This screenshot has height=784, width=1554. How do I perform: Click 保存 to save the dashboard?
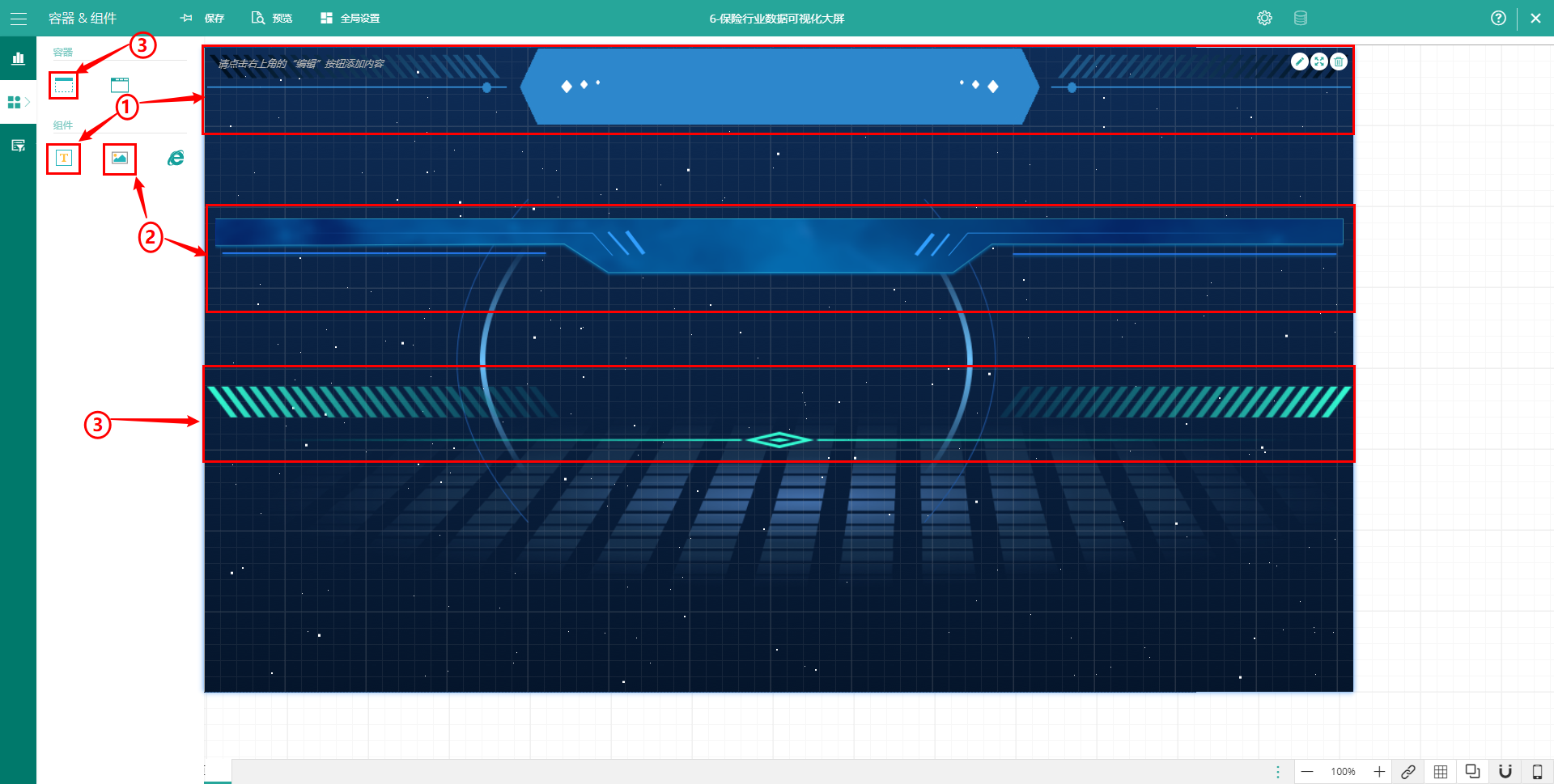(203, 18)
